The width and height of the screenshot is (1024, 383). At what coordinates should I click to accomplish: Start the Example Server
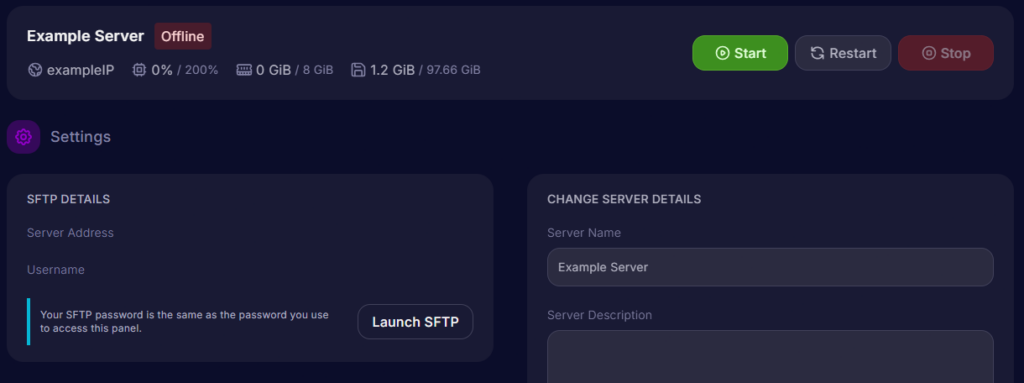(x=740, y=53)
